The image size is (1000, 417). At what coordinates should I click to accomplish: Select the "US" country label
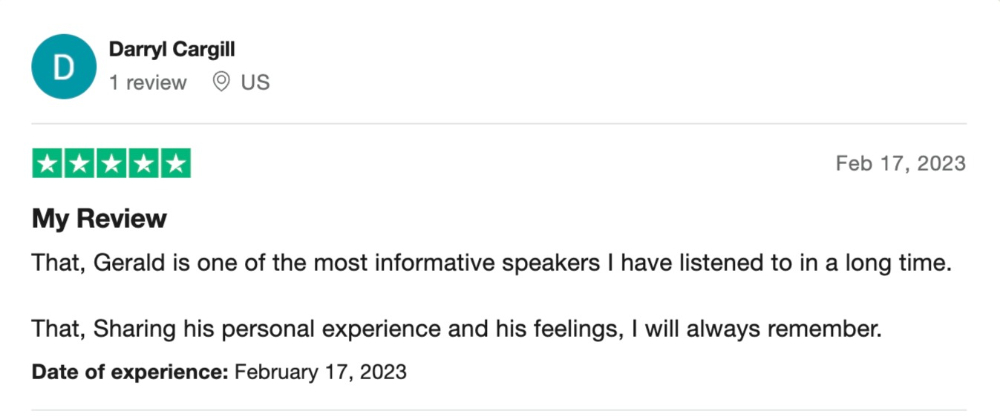255,83
